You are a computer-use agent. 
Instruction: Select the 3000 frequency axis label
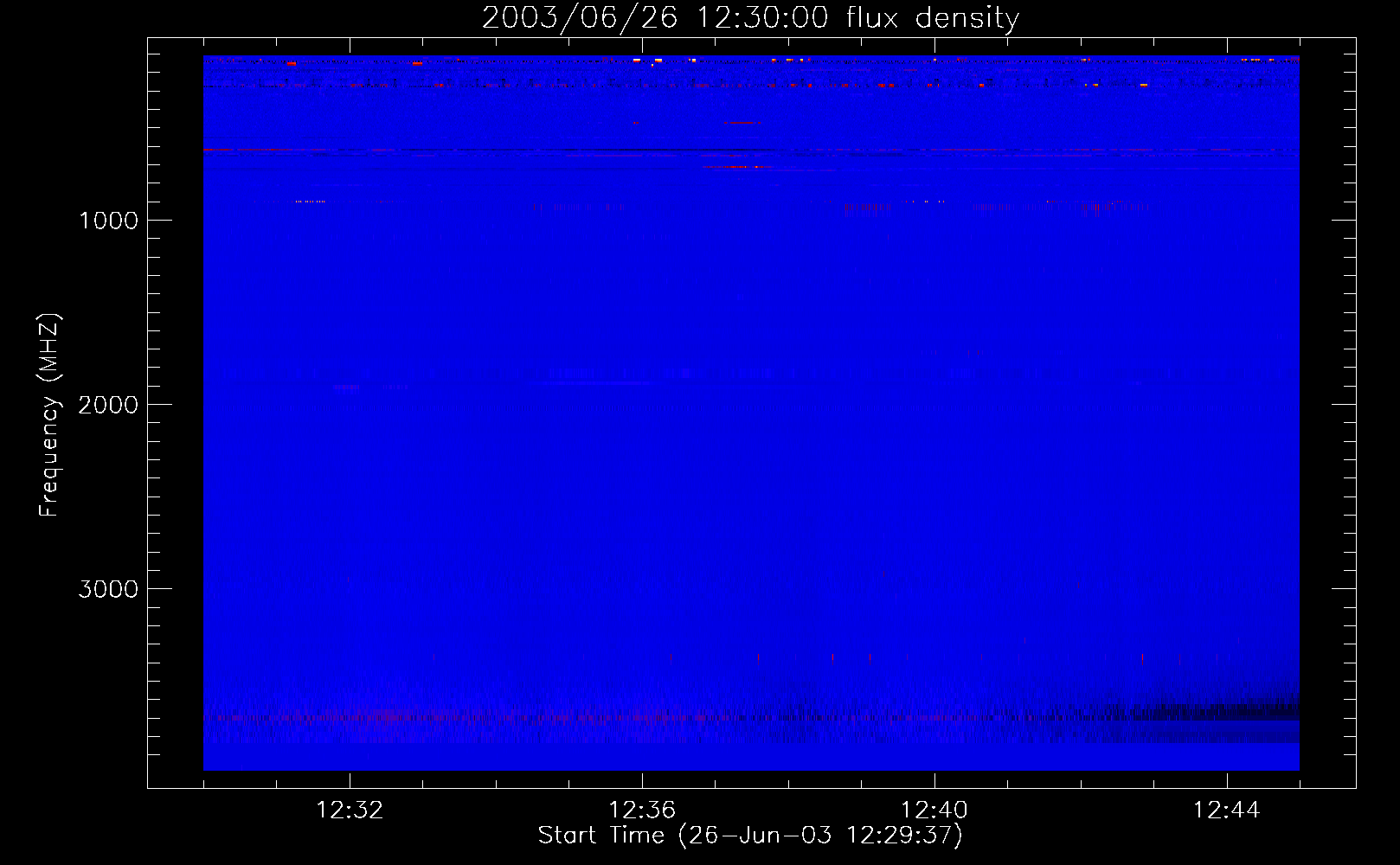click(x=108, y=589)
